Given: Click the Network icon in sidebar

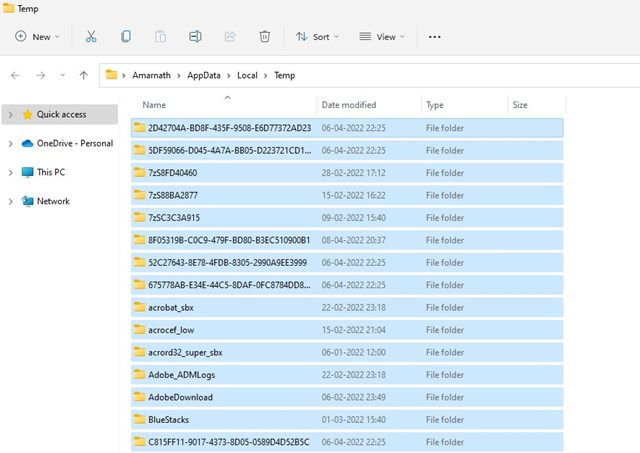Looking at the screenshot, I should point(27,201).
